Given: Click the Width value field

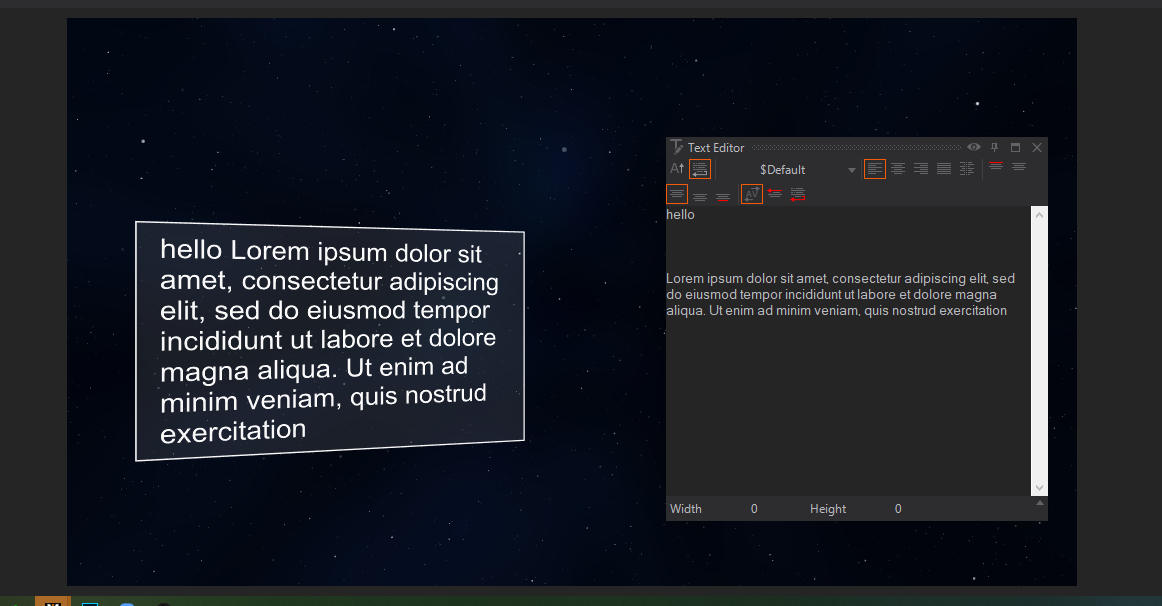Looking at the screenshot, I should [754, 509].
